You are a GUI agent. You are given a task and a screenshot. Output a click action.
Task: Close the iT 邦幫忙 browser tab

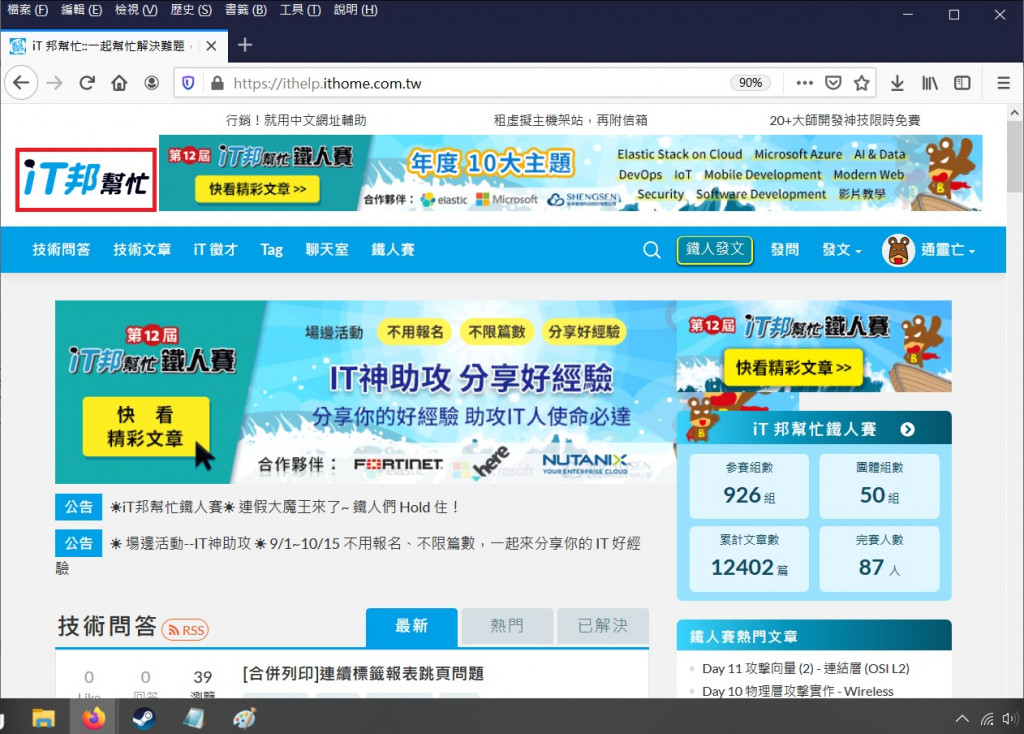(x=211, y=46)
